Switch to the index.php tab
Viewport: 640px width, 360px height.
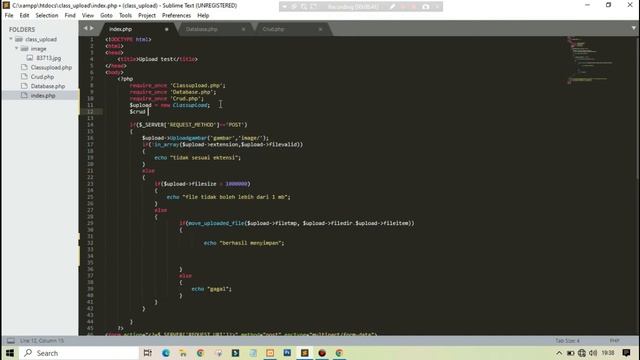click(121, 29)
